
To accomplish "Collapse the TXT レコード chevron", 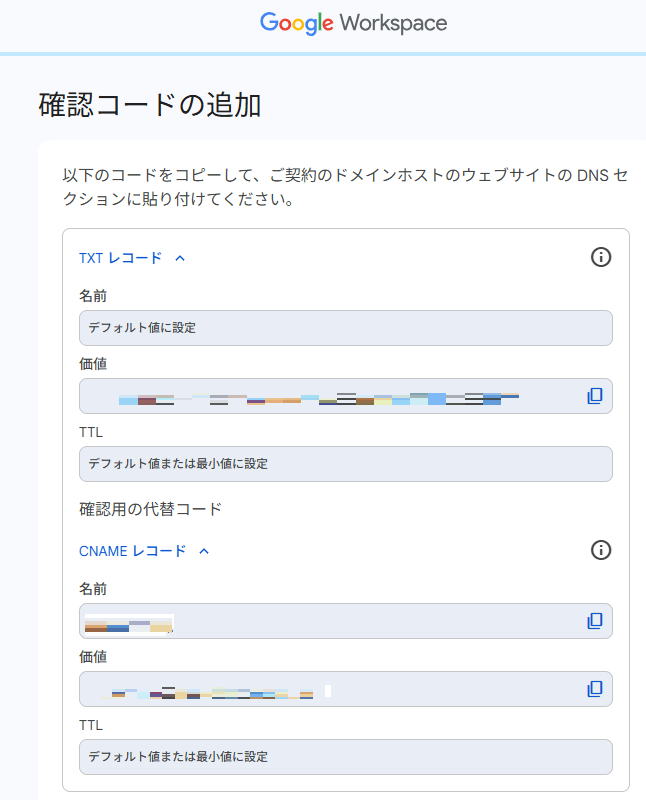I will [x=180, y=258].
